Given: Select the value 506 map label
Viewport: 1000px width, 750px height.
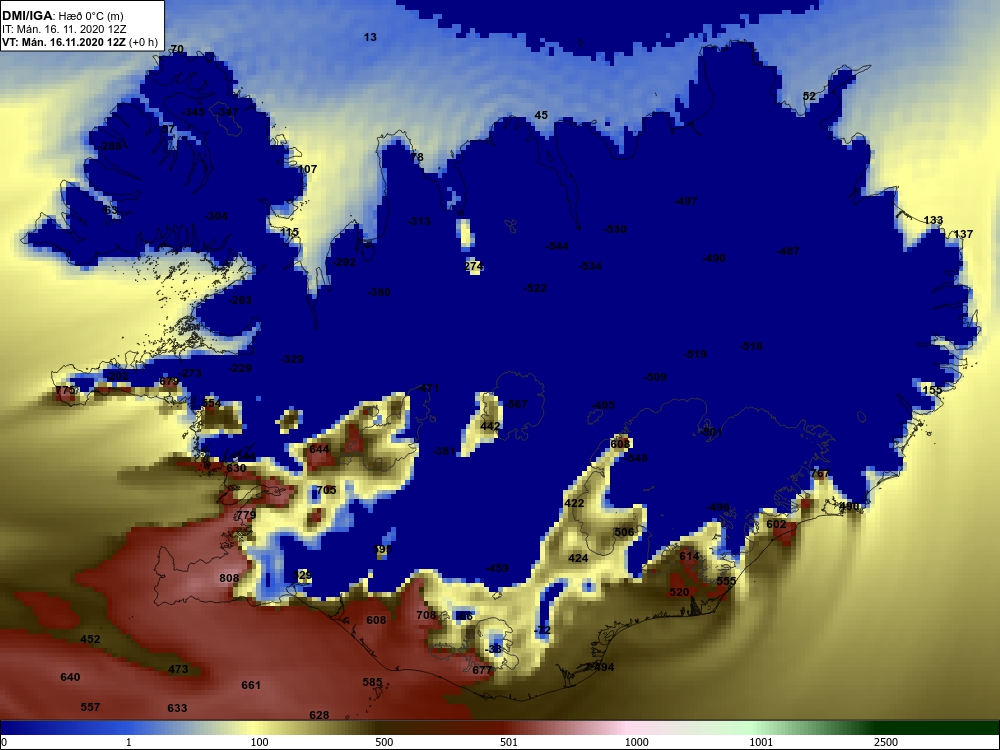Looking at the screenshot, I should point(624,532).
